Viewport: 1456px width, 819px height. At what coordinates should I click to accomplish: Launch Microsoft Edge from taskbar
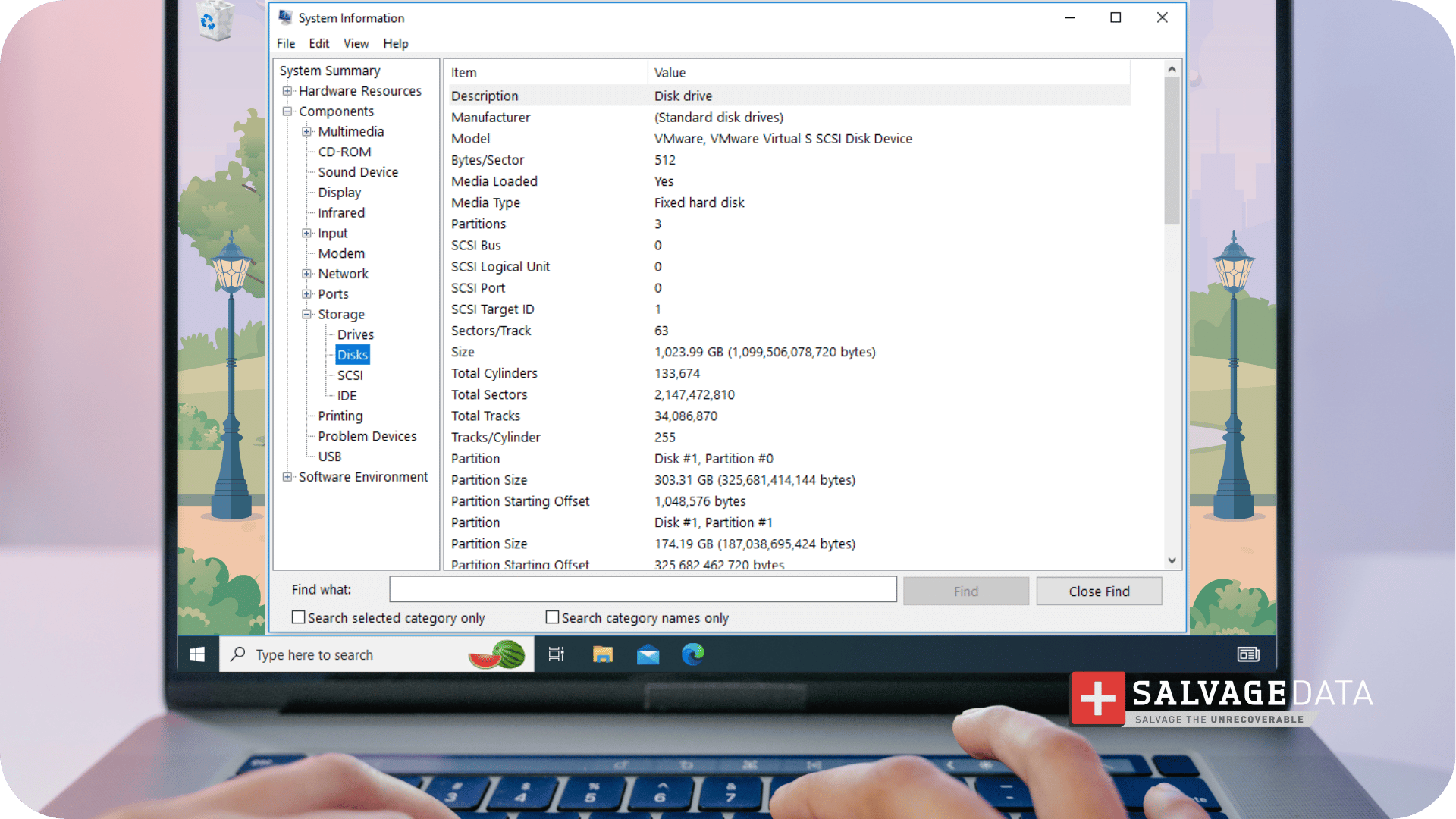pos(692,654)
